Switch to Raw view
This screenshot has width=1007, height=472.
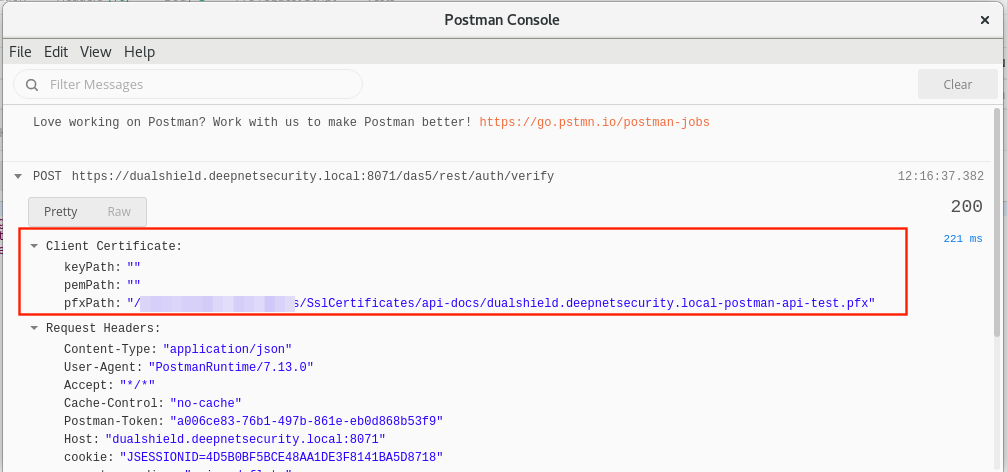[119, 212]
